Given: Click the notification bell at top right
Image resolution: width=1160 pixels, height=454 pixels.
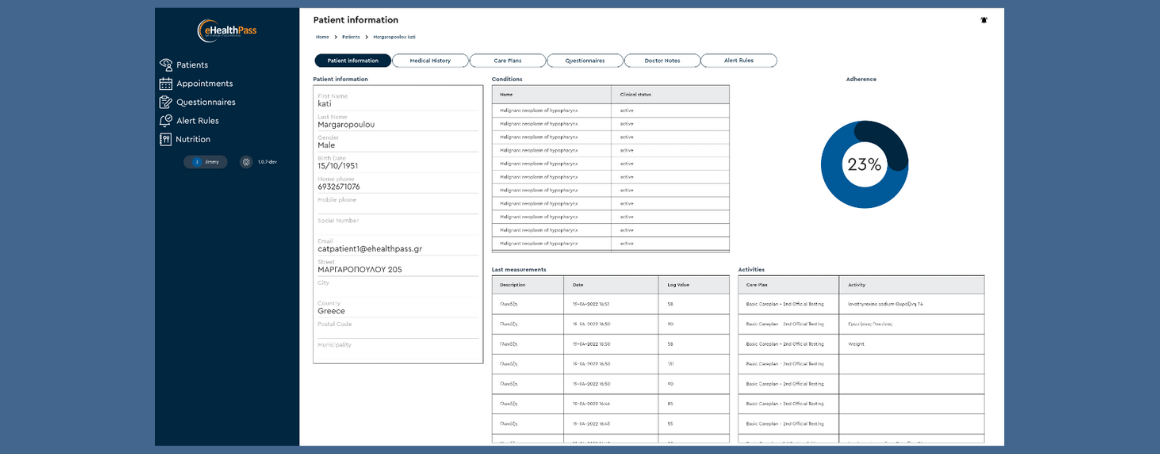Looking at the screenshot, I should coord(984,21).
